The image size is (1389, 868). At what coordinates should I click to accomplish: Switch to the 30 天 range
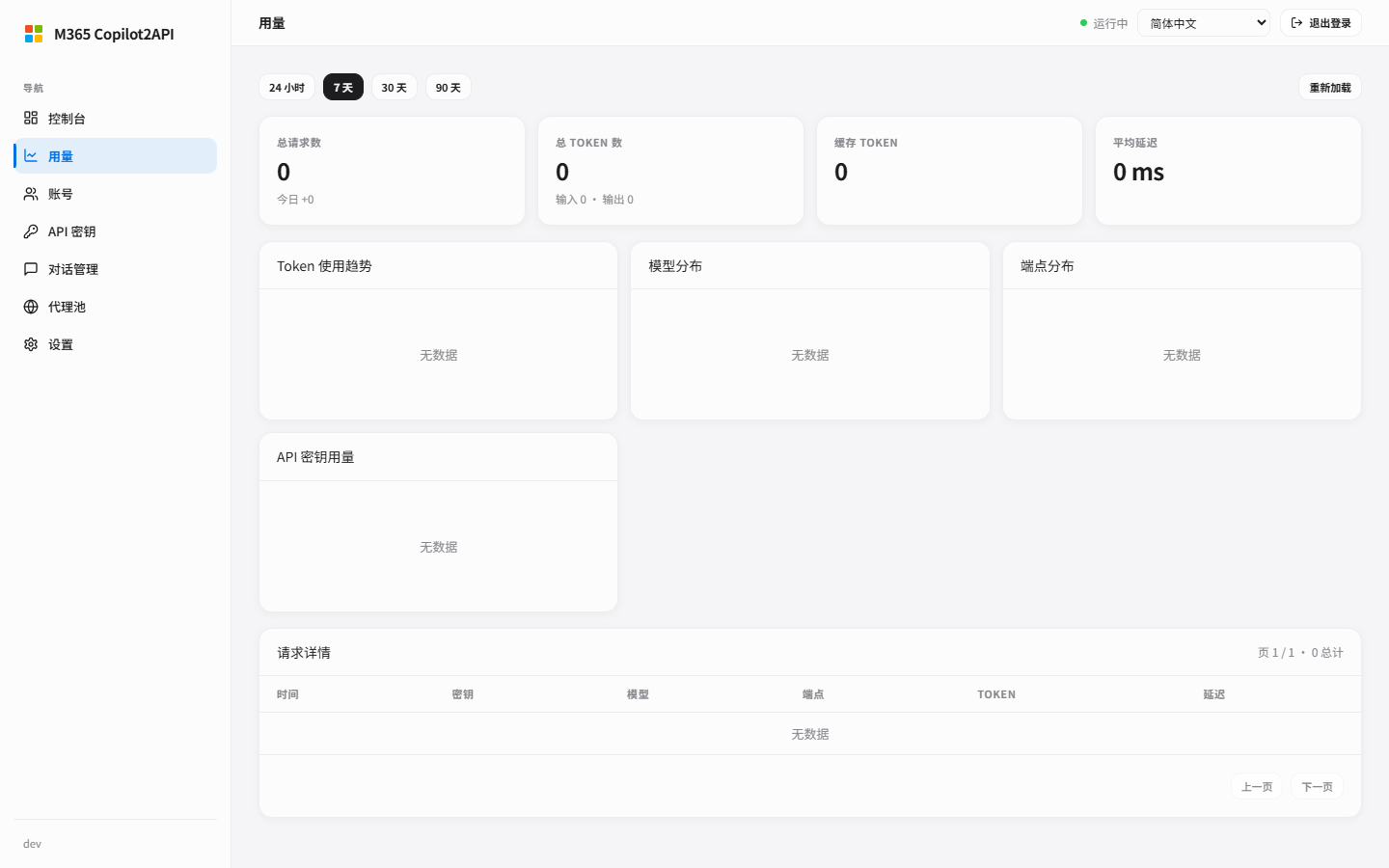tap(394, 87)
